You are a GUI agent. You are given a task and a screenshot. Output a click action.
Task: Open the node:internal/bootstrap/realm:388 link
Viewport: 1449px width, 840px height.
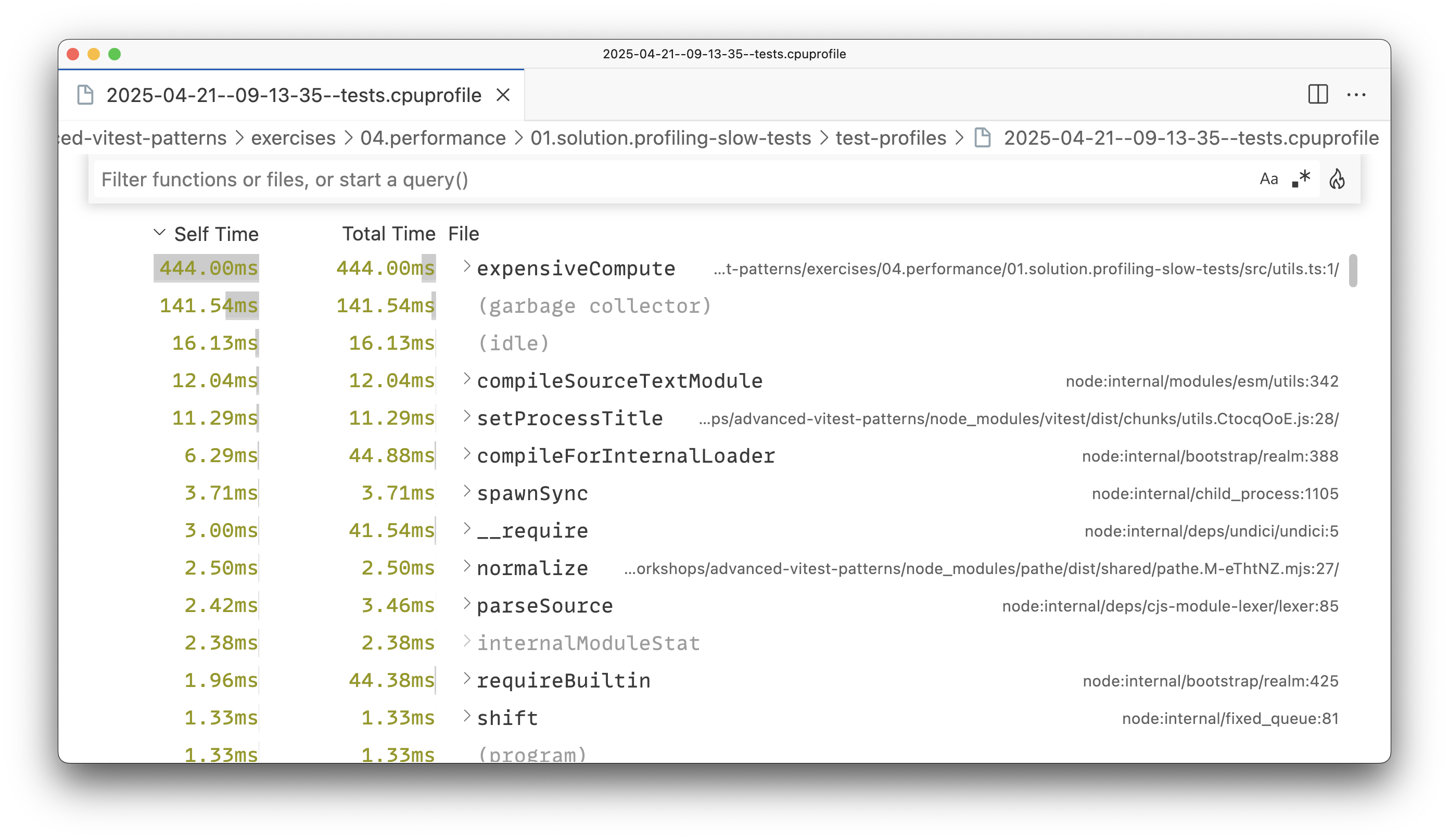[x=1210, y=456]
